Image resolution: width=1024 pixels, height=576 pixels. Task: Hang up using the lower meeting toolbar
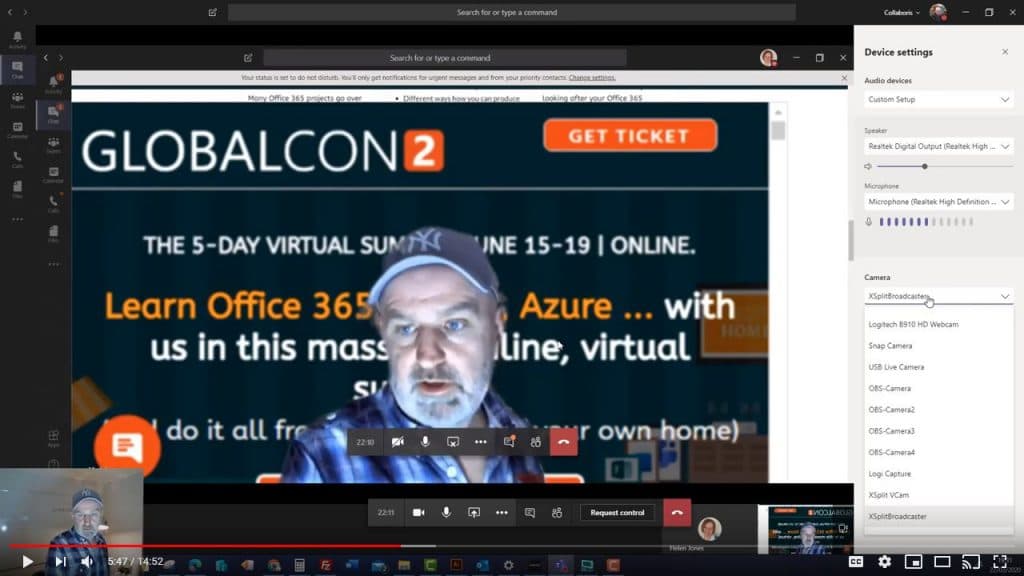(x=677, y=513)
